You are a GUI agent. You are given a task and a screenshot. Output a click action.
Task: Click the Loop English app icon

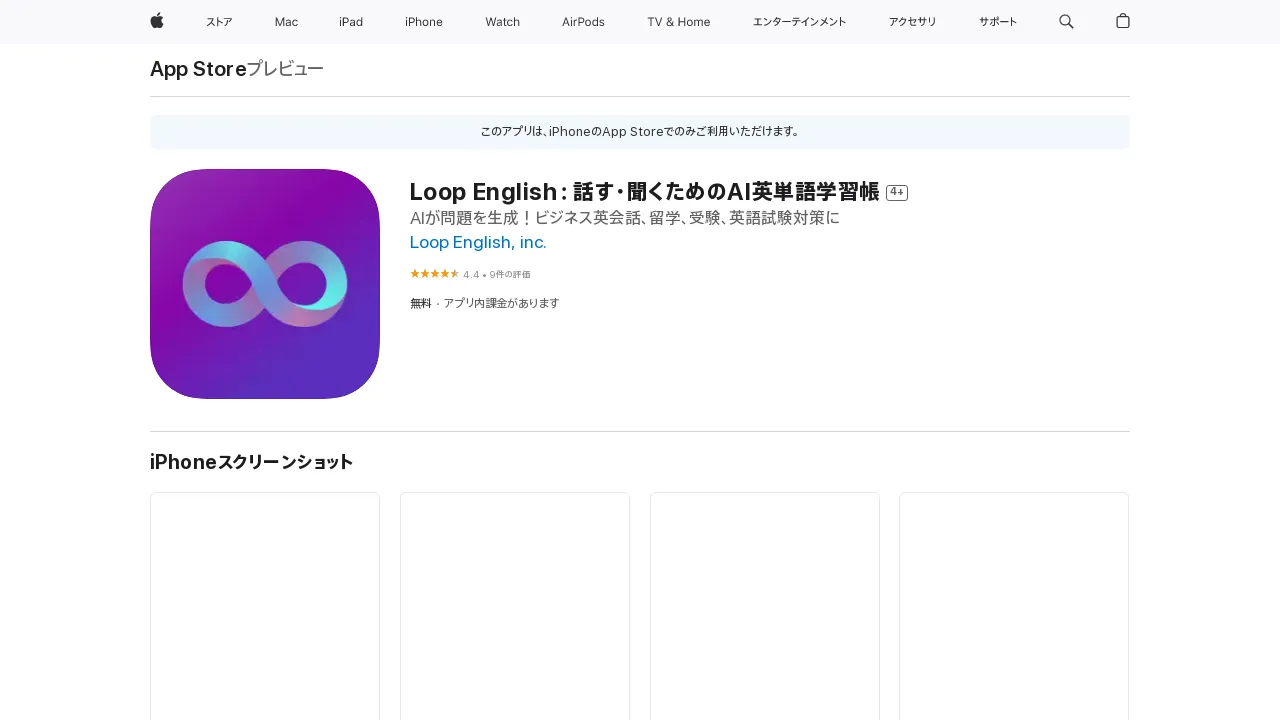[x=264, y=284]
